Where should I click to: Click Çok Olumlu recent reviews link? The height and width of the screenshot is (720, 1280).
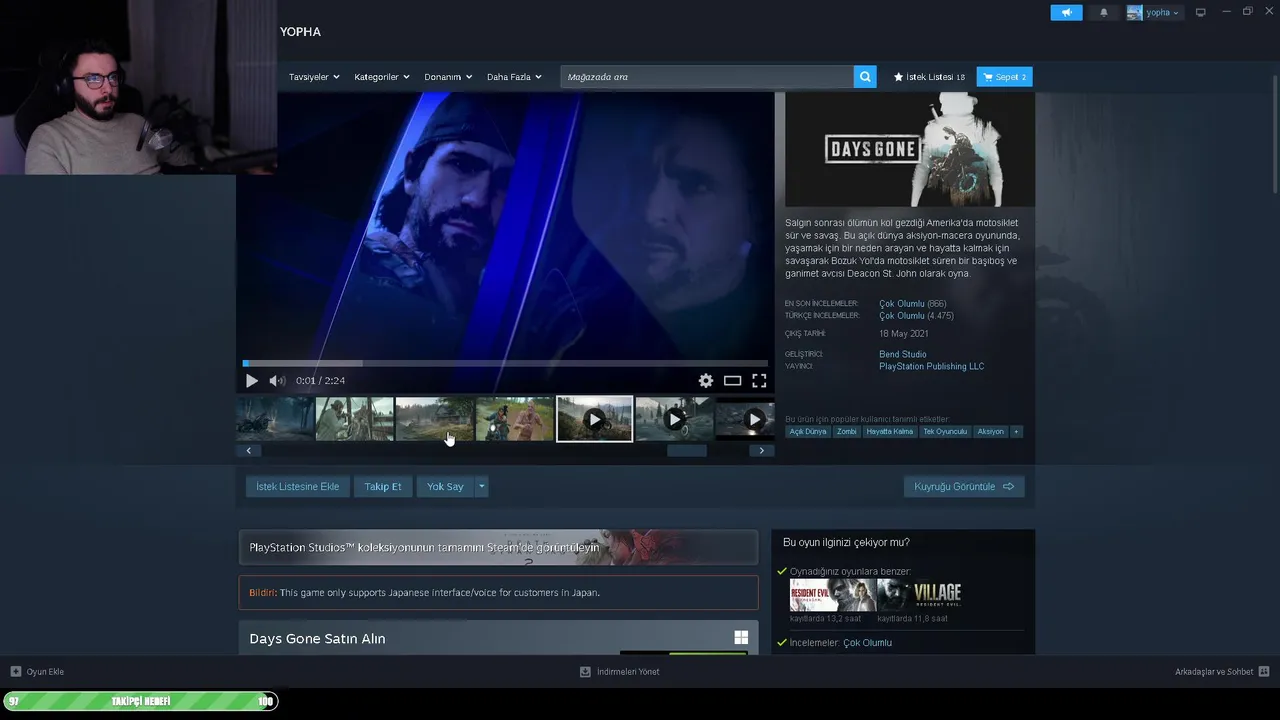902,303
